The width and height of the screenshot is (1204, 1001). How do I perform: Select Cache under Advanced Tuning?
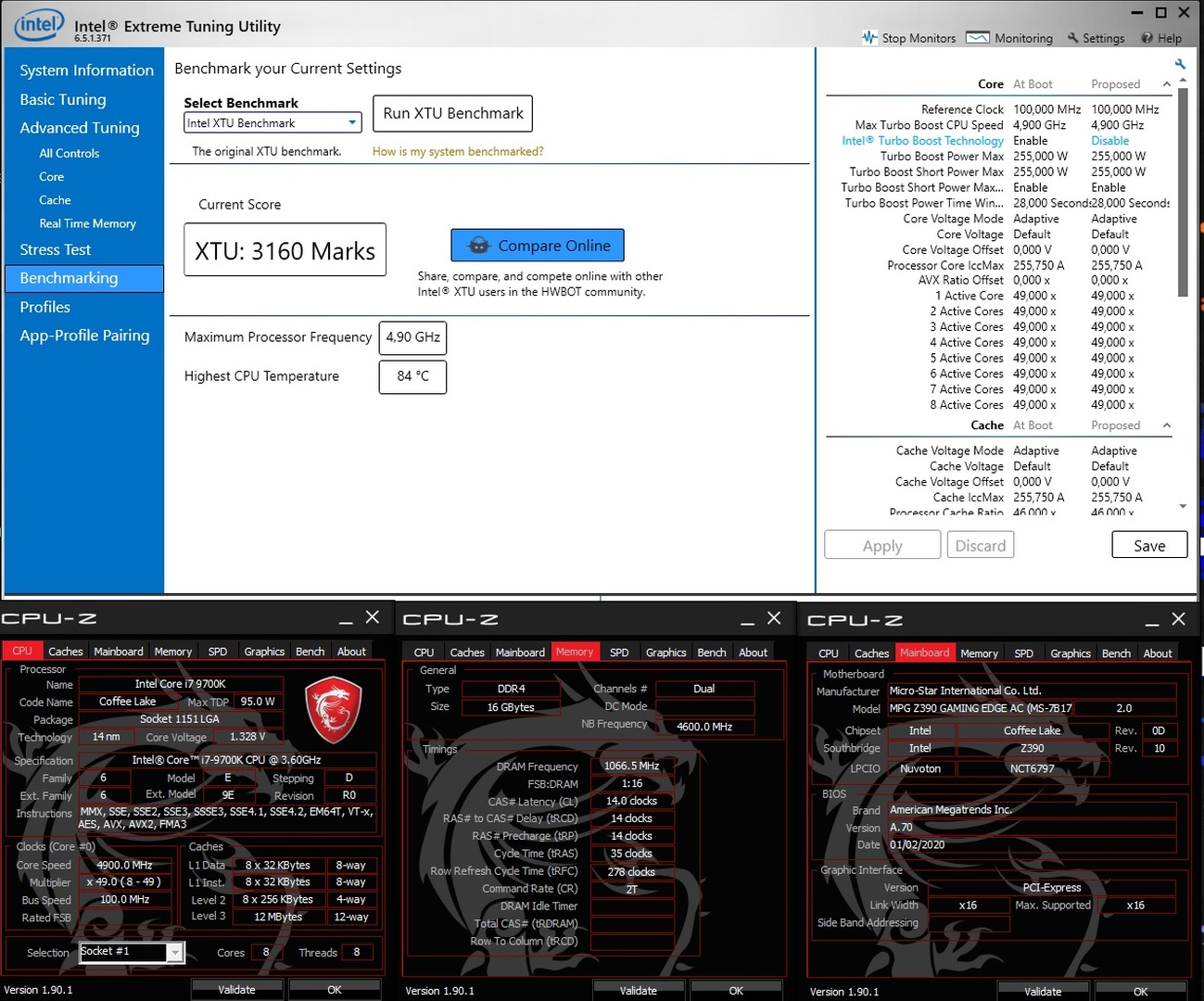pos(55,199)
